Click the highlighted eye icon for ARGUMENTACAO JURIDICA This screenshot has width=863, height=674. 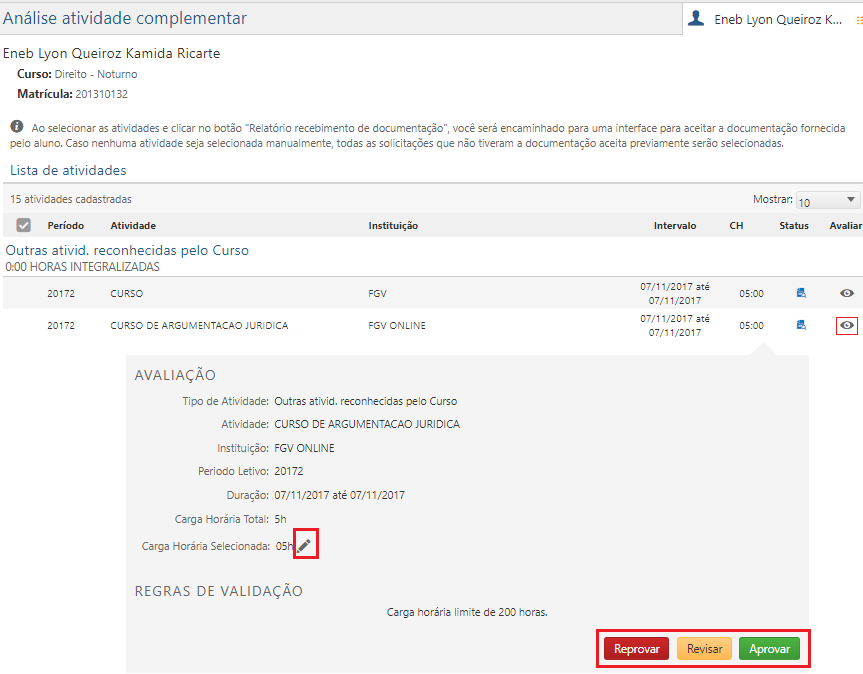[846, 325]
